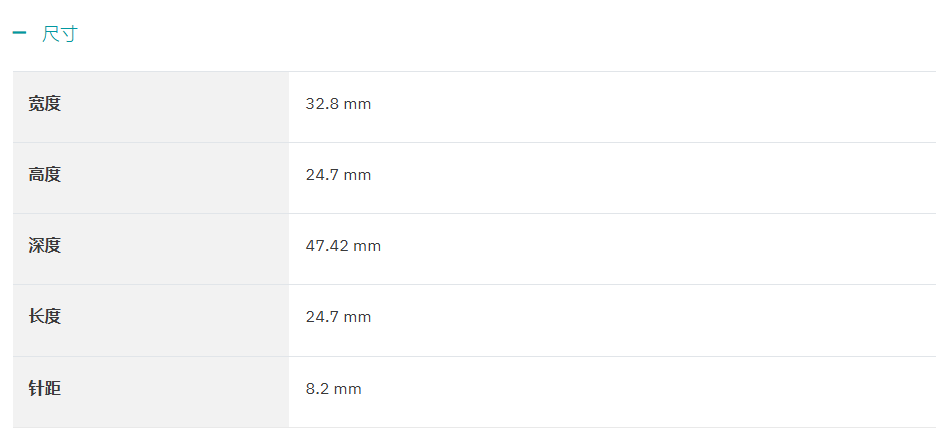The image size is (947, 445).
Task: Select the 8.2 mm pitch value
Action: (x=333, y=388)
